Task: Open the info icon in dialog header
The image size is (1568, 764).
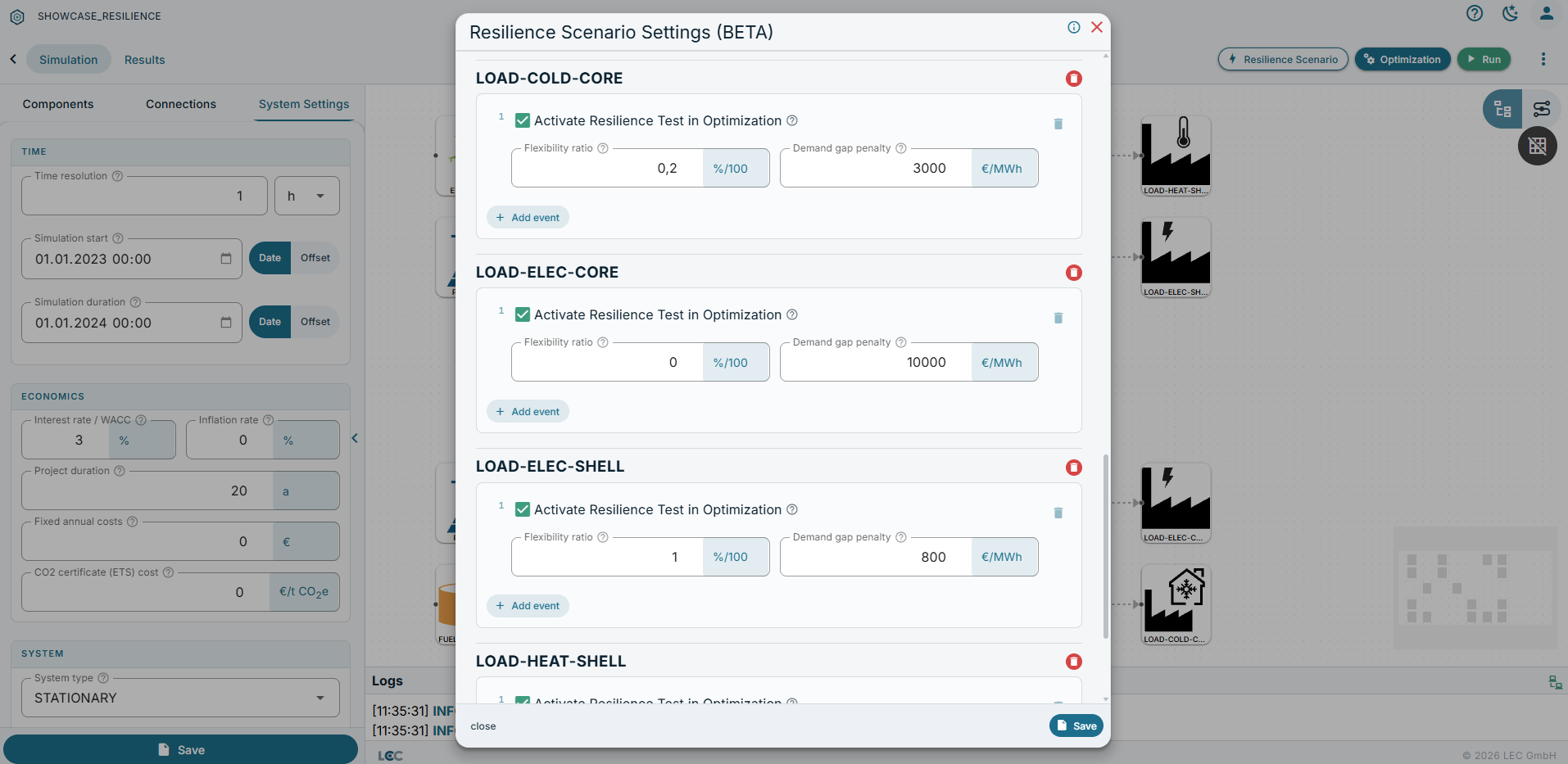Action: point(1073,27)
